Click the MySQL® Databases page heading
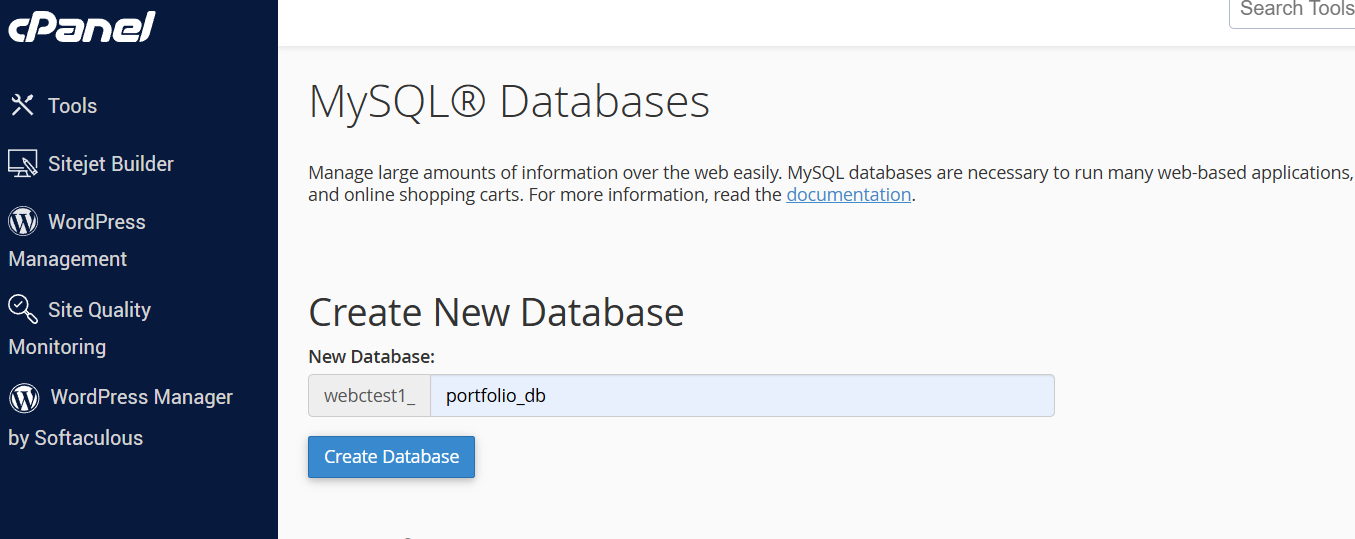The width and height of the screenshot is (1355, 539). pos(509,102)
